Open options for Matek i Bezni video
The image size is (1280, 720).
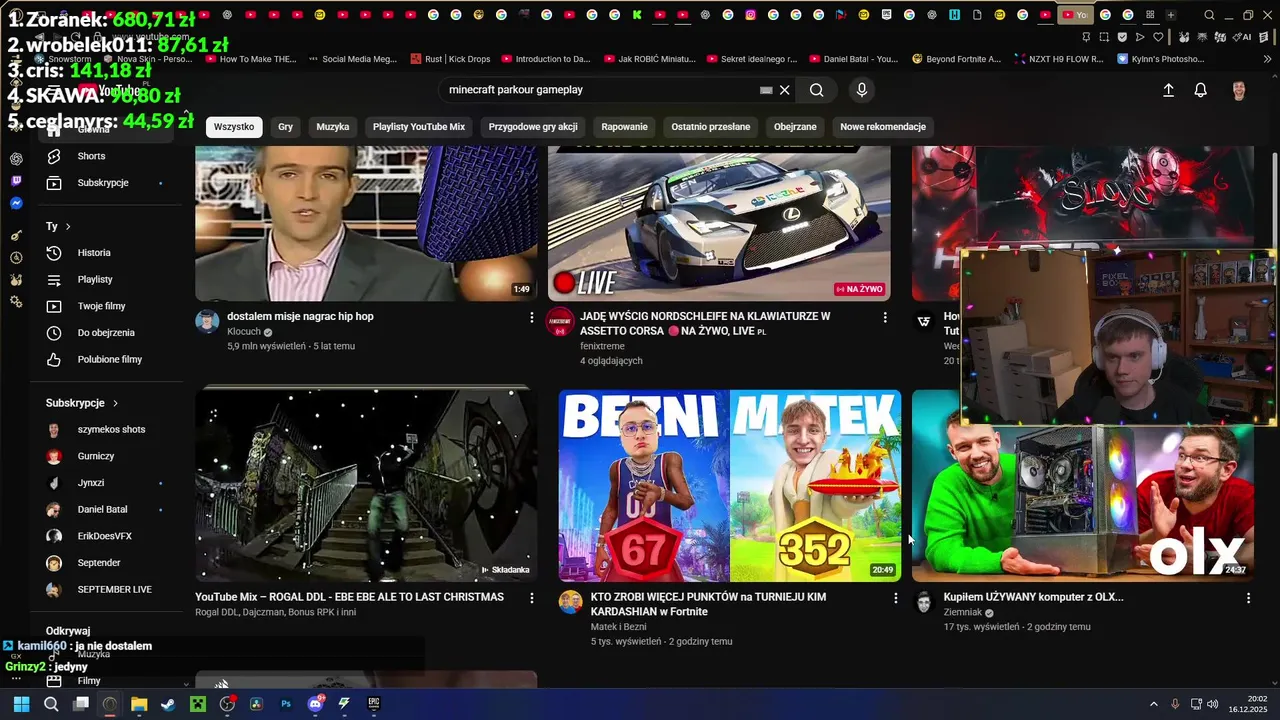coord(895,598)
